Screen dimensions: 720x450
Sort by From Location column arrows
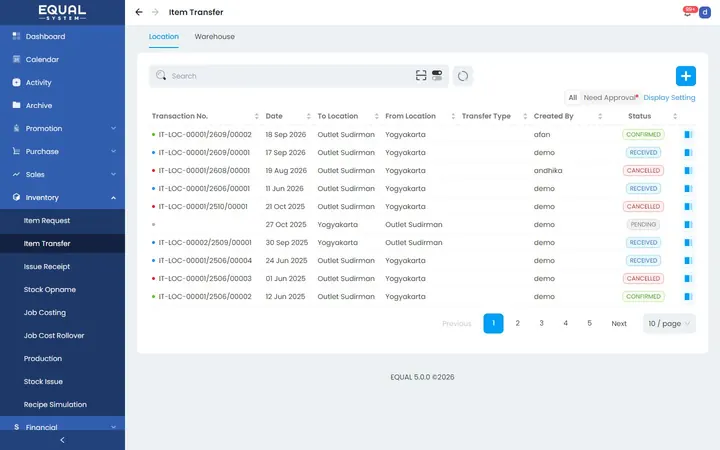(453, 116)
